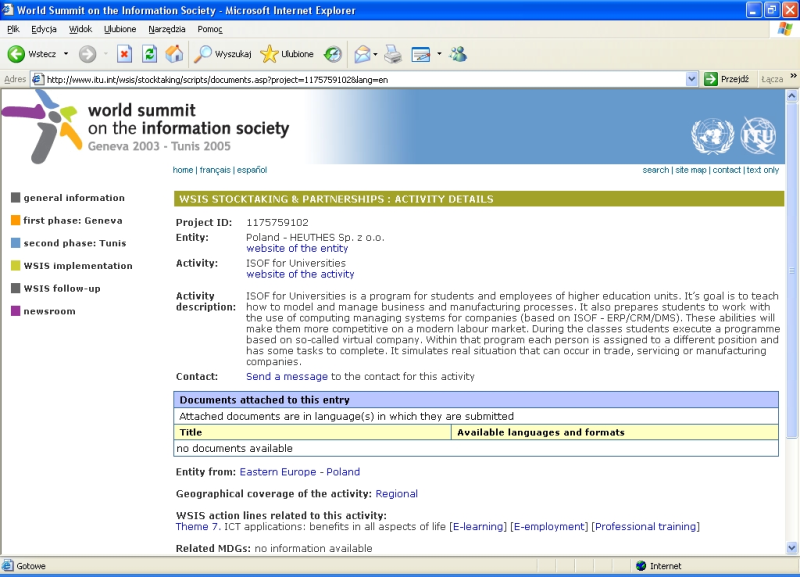Open the search link at top right
The width and height of the screenshot is (800, 577).
656,170
